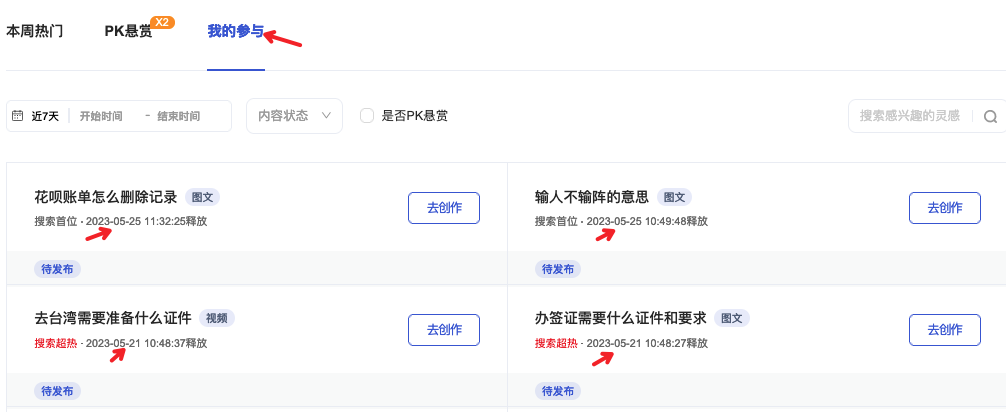Select the 我的参与 tab

(235, 31)
